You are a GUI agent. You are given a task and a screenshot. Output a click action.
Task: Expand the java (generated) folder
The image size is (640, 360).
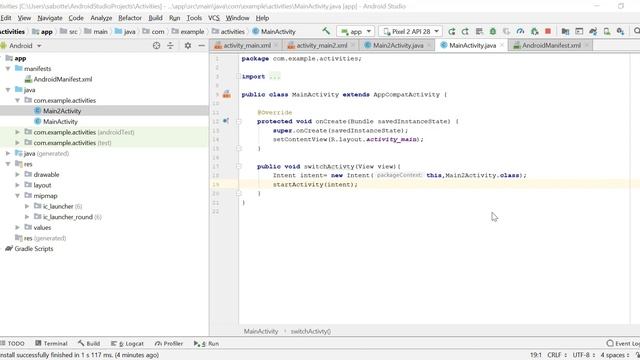[8, 153]
